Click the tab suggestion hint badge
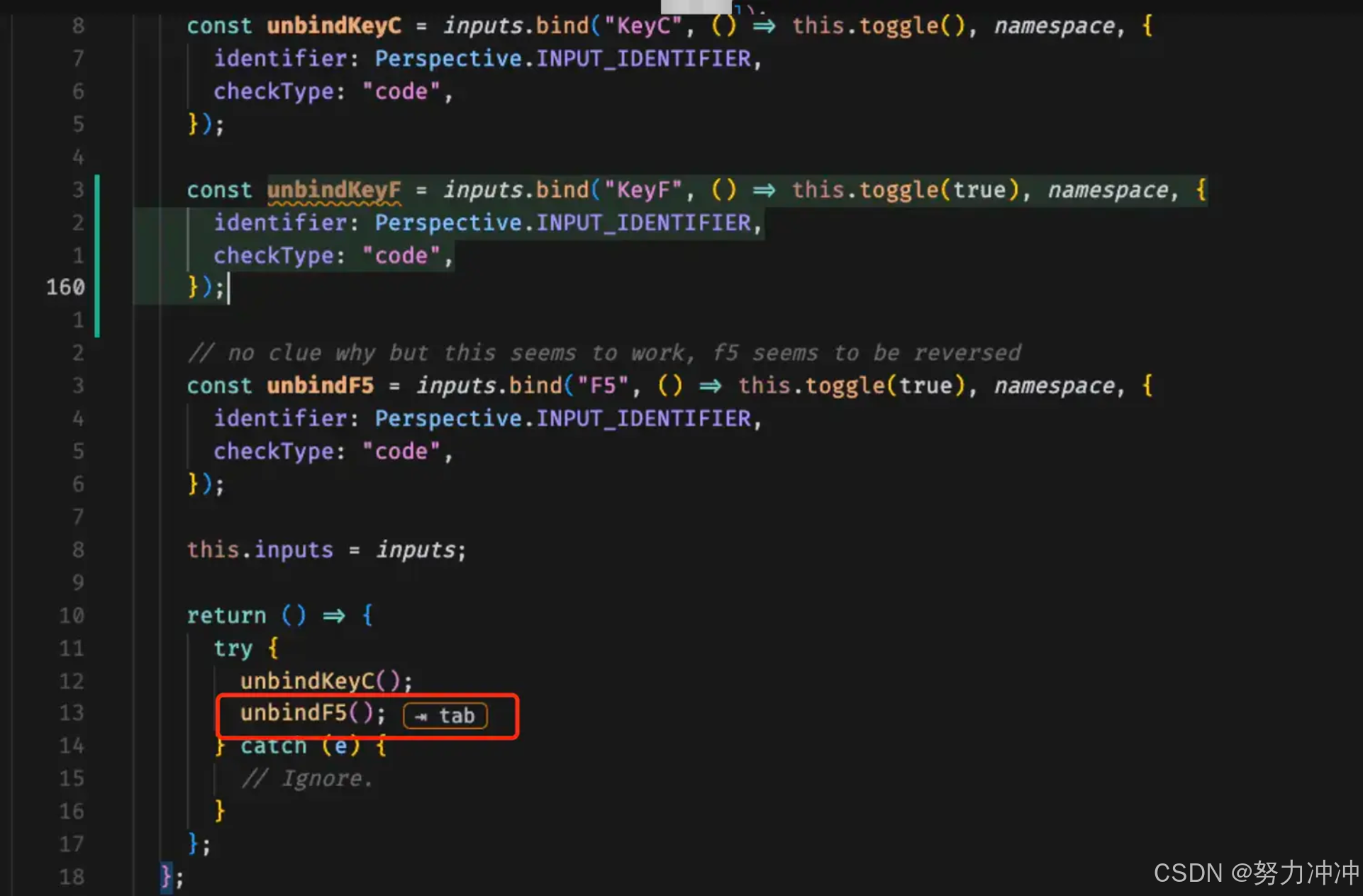Screen dimensions: 1363x896 [445, 715]
